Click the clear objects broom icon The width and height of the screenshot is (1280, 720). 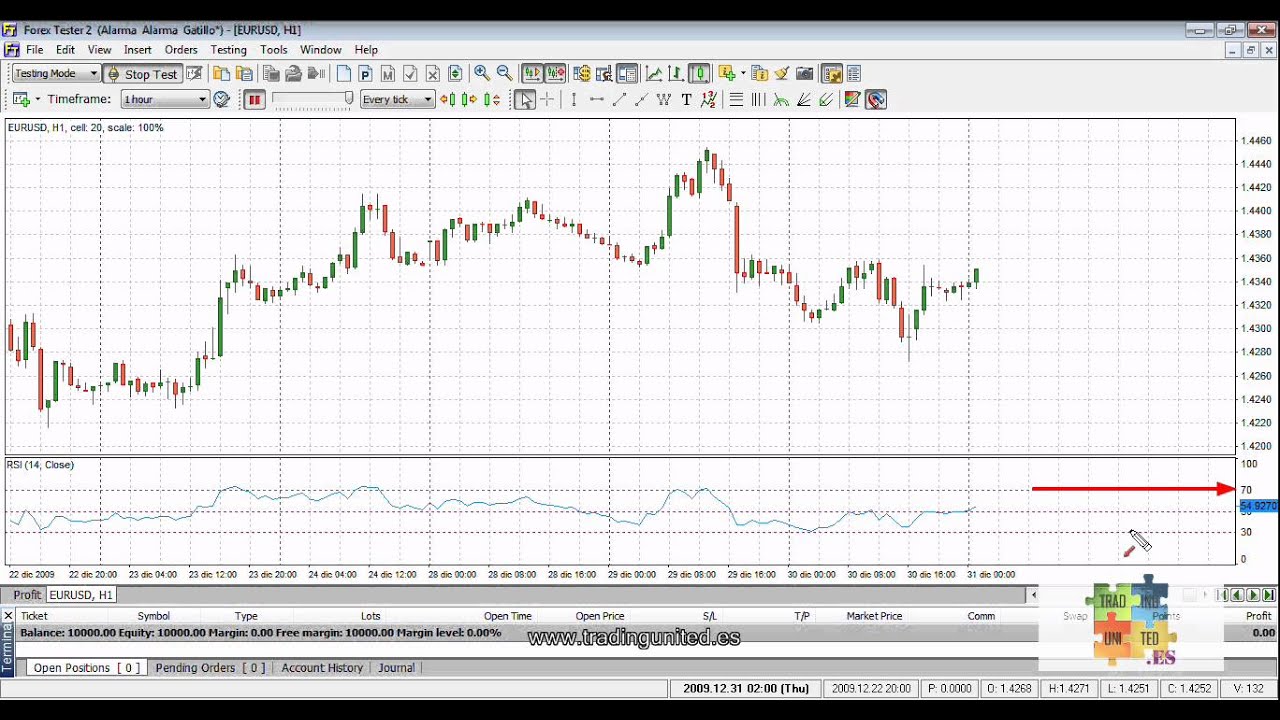point(781,73)
